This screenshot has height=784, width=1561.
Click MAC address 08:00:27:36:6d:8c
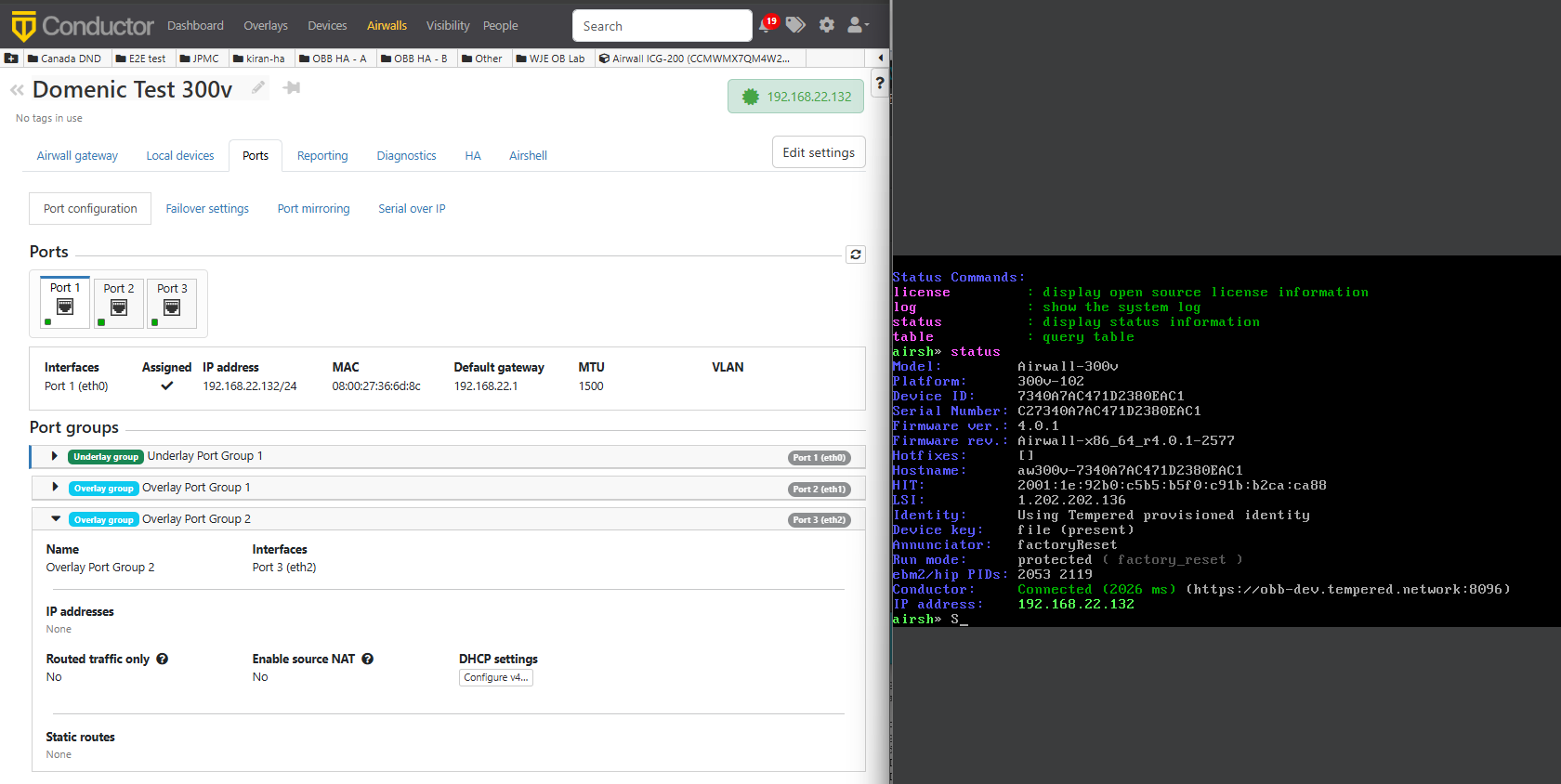pos(376,386)
